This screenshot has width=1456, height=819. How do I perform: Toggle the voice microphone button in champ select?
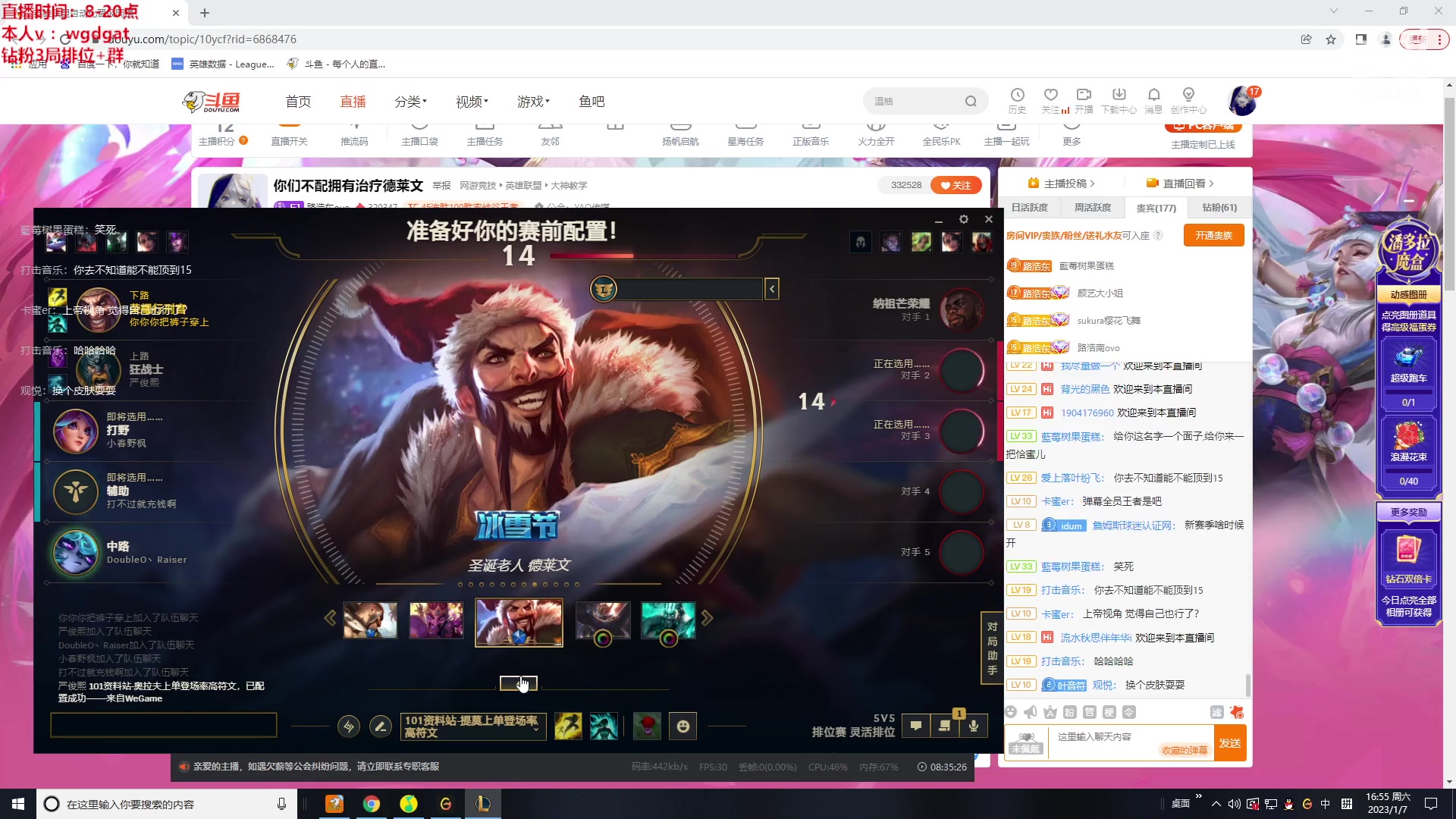click(x=974, y=726)
